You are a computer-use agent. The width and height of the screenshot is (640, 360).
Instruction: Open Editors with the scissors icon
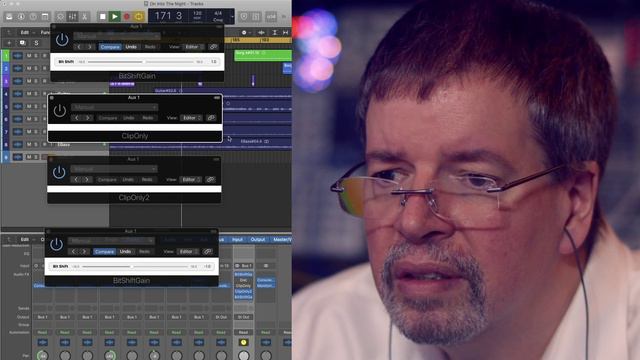(x=84, y=16)
